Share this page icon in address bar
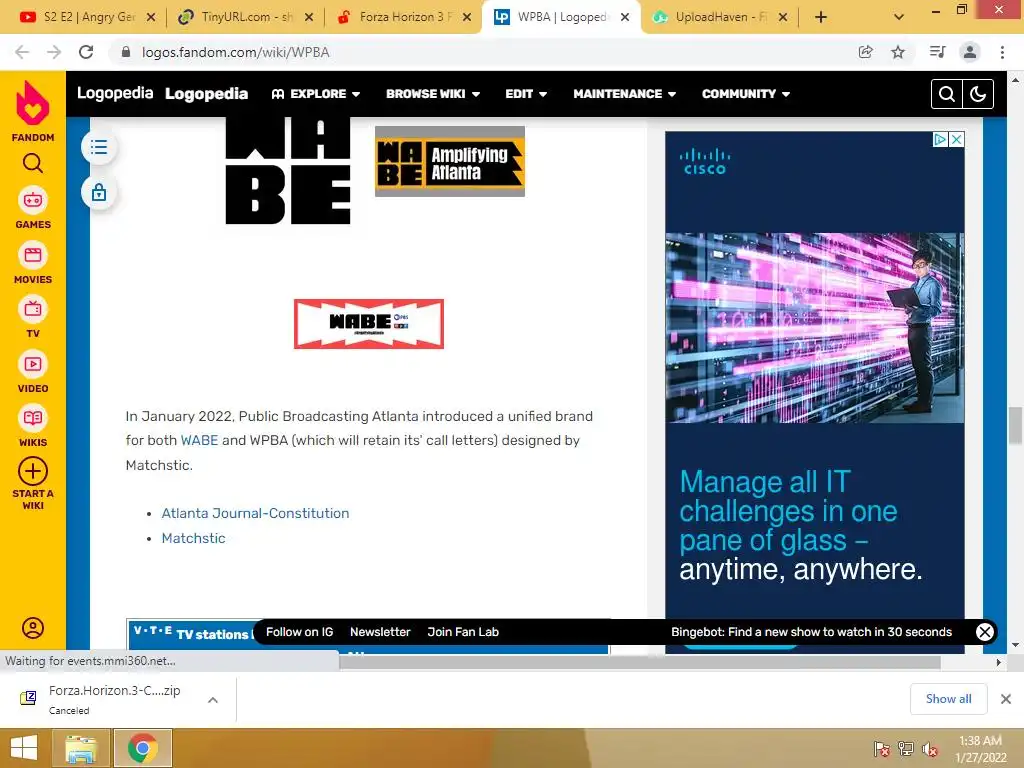The width and height of the screenshot is (1024, 768). point(865,52)
